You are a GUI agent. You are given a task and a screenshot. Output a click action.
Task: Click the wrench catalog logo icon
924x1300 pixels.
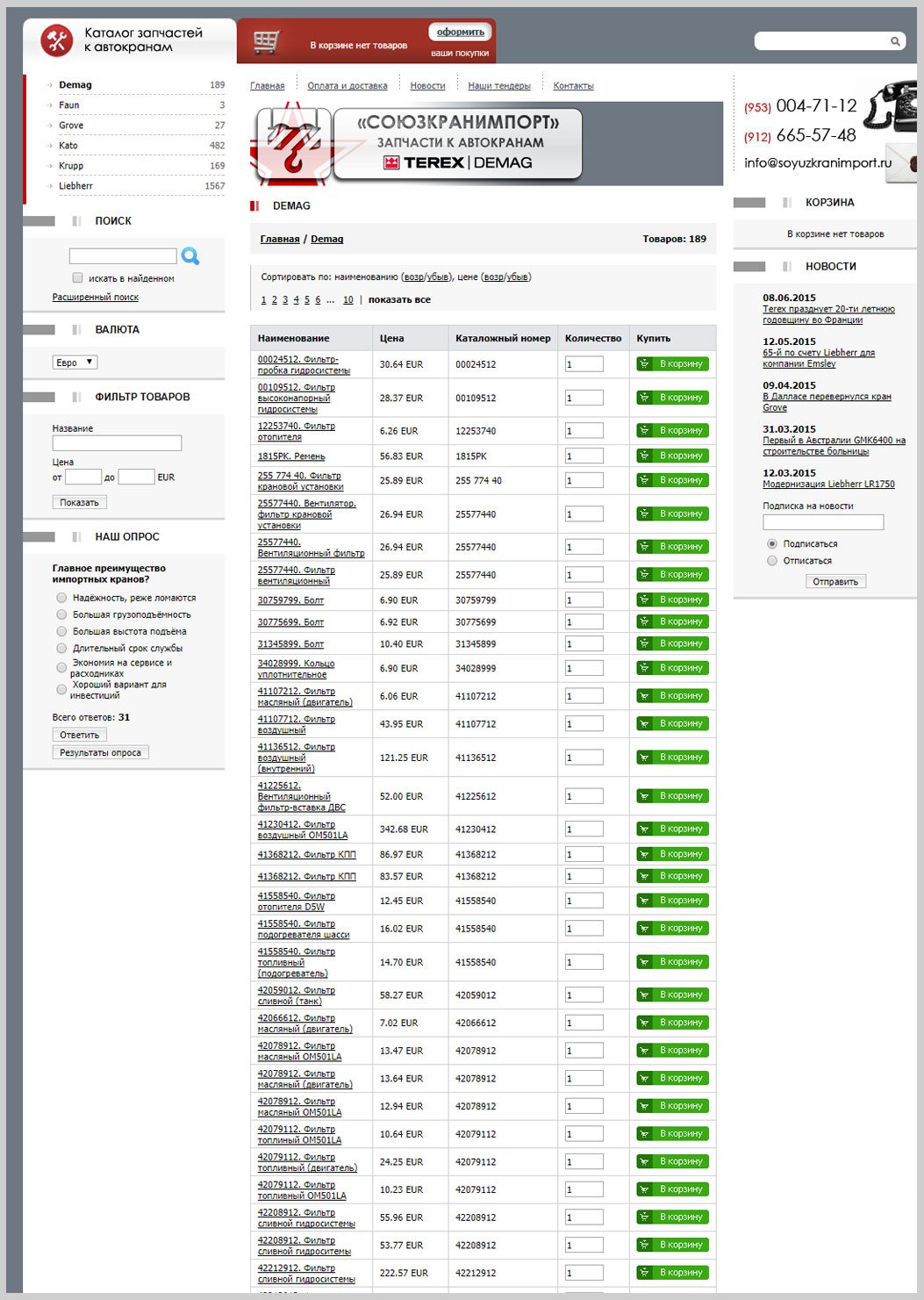tap(57, 40)
